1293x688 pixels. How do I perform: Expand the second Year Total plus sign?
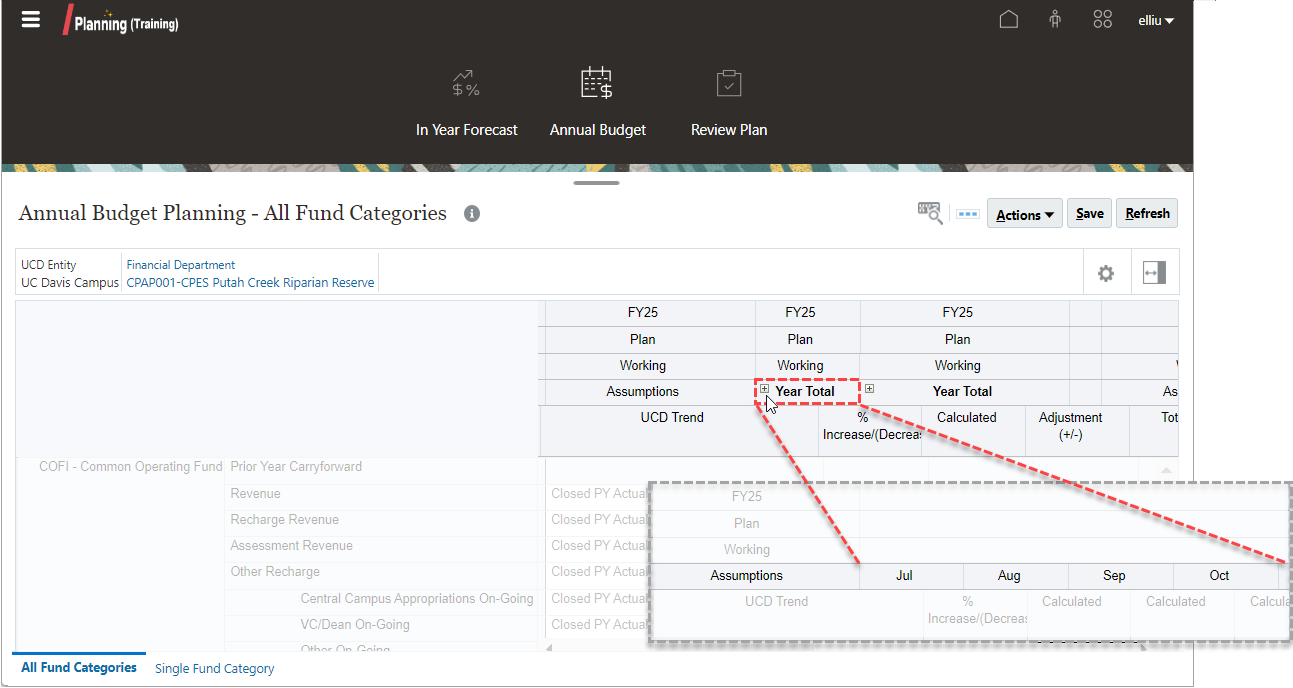pos(869,388)
